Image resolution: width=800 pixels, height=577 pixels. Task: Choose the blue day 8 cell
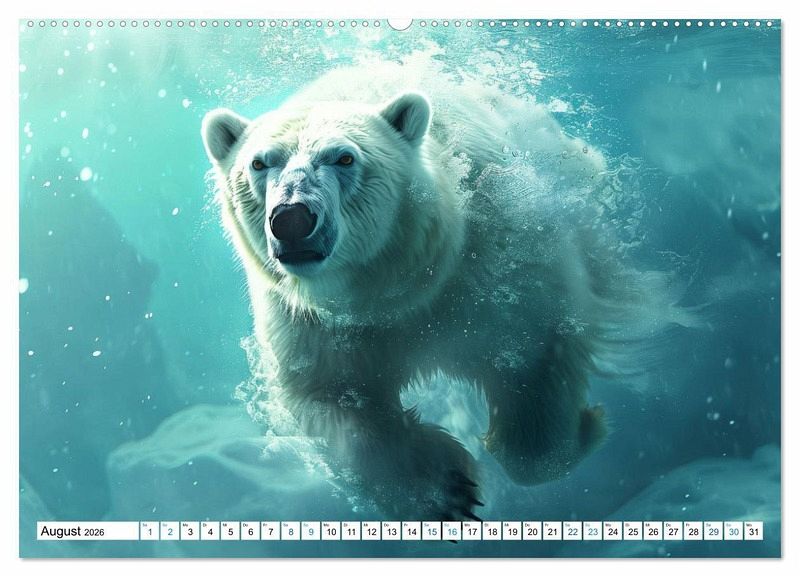(x=291, y=531)
